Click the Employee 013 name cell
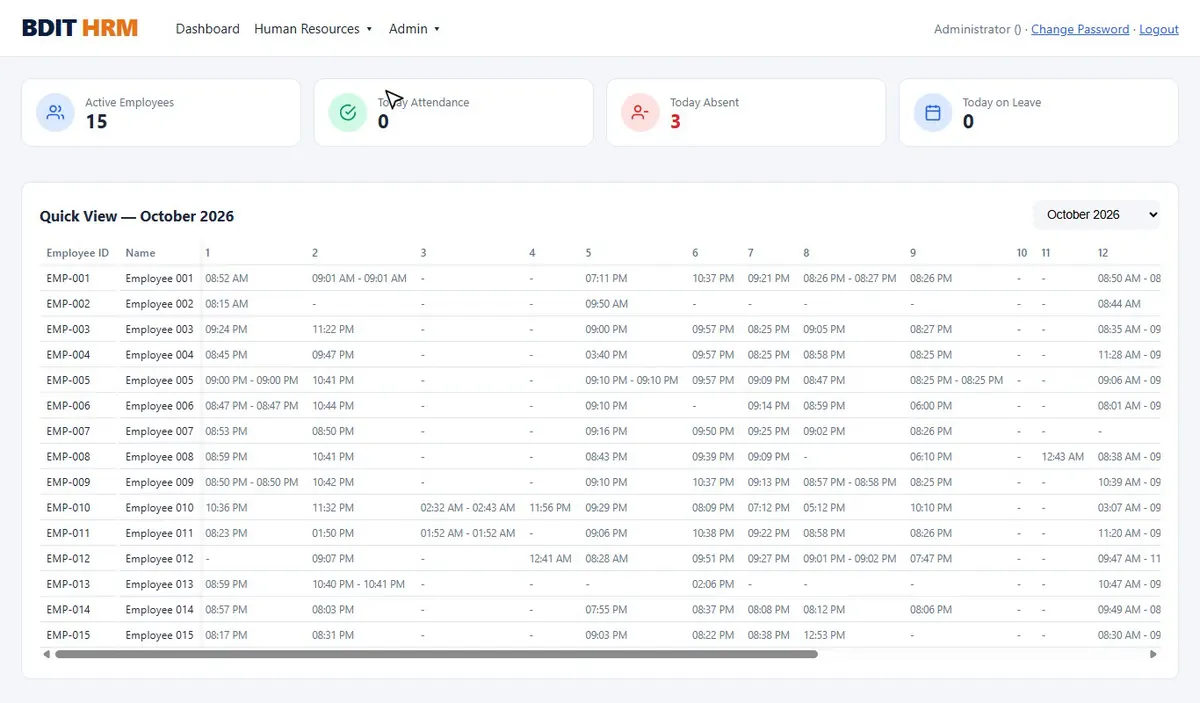This screenshot has width=1200, height=703. click(160, 584)
